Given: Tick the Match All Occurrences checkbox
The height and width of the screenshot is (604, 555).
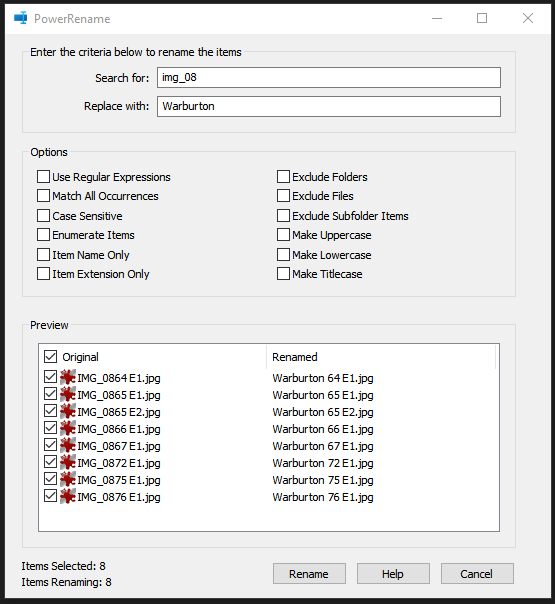Looking at the screenshot, I should click(43, 196).
